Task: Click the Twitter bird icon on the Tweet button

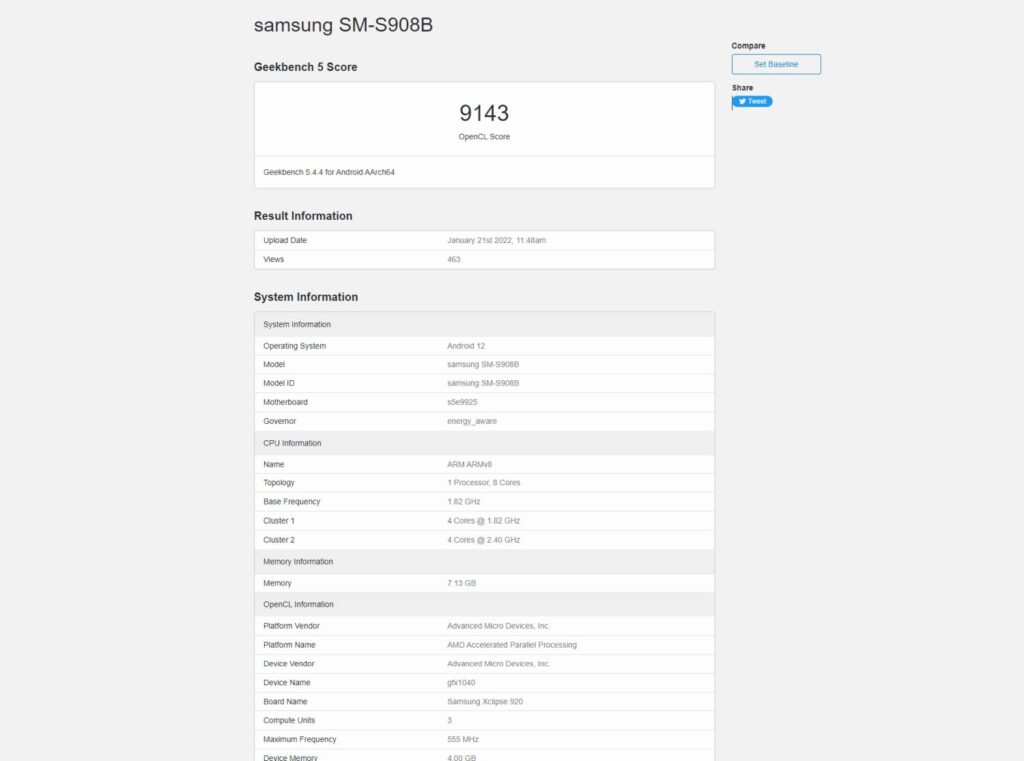Action: tap(740, 101)
